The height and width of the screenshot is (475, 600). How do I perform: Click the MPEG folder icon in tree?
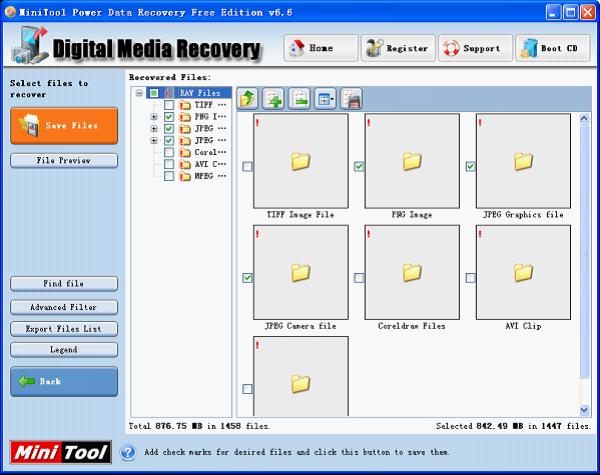click(185, 176)
